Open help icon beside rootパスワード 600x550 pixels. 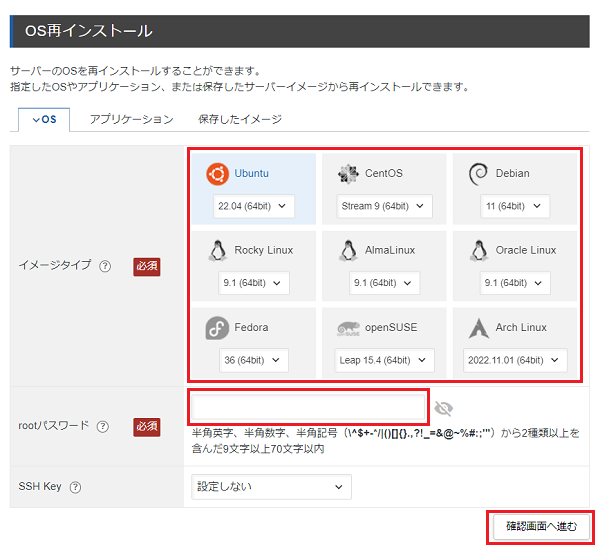(103, 426)
